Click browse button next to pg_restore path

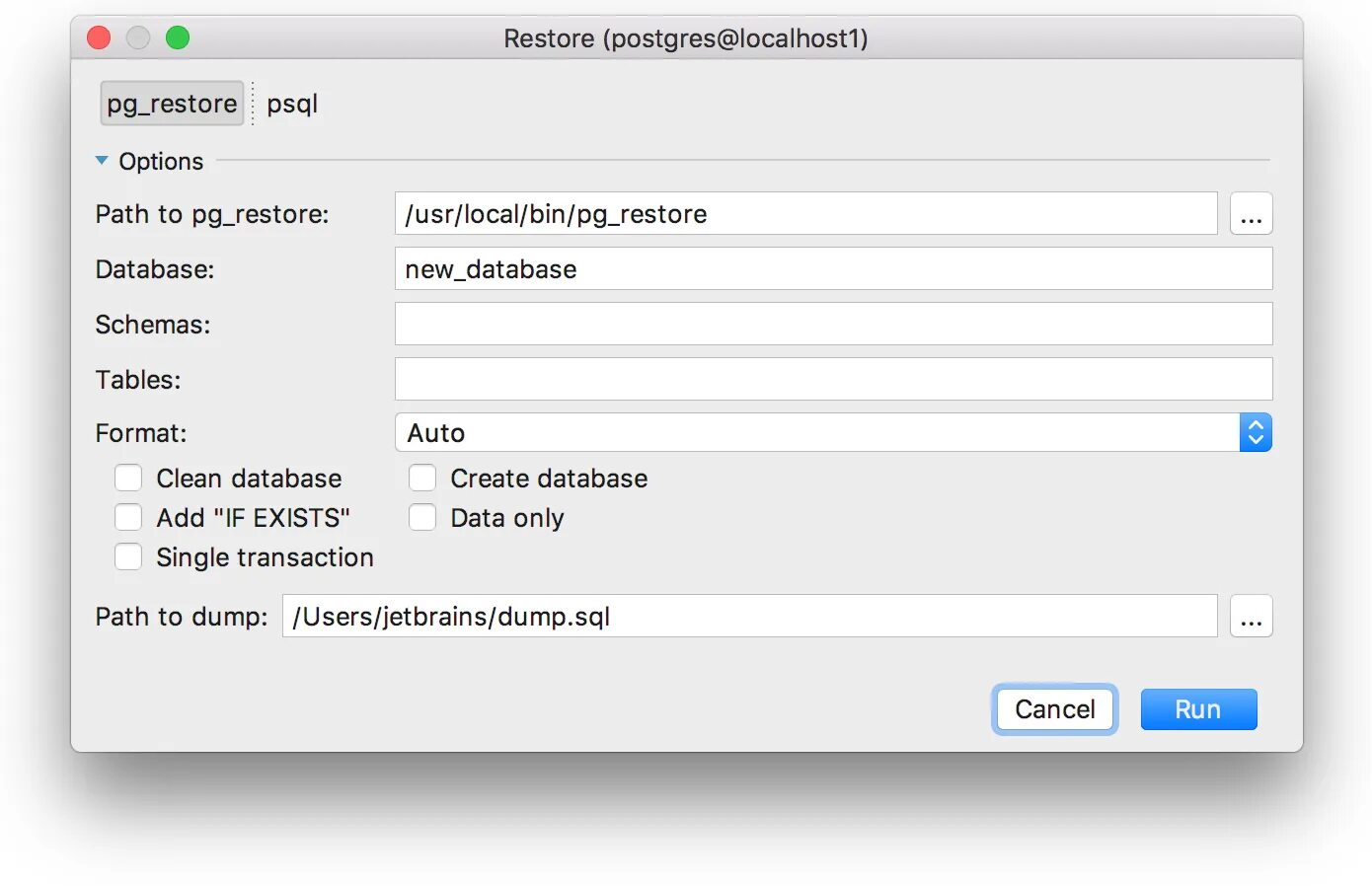tap(1251, 214)
